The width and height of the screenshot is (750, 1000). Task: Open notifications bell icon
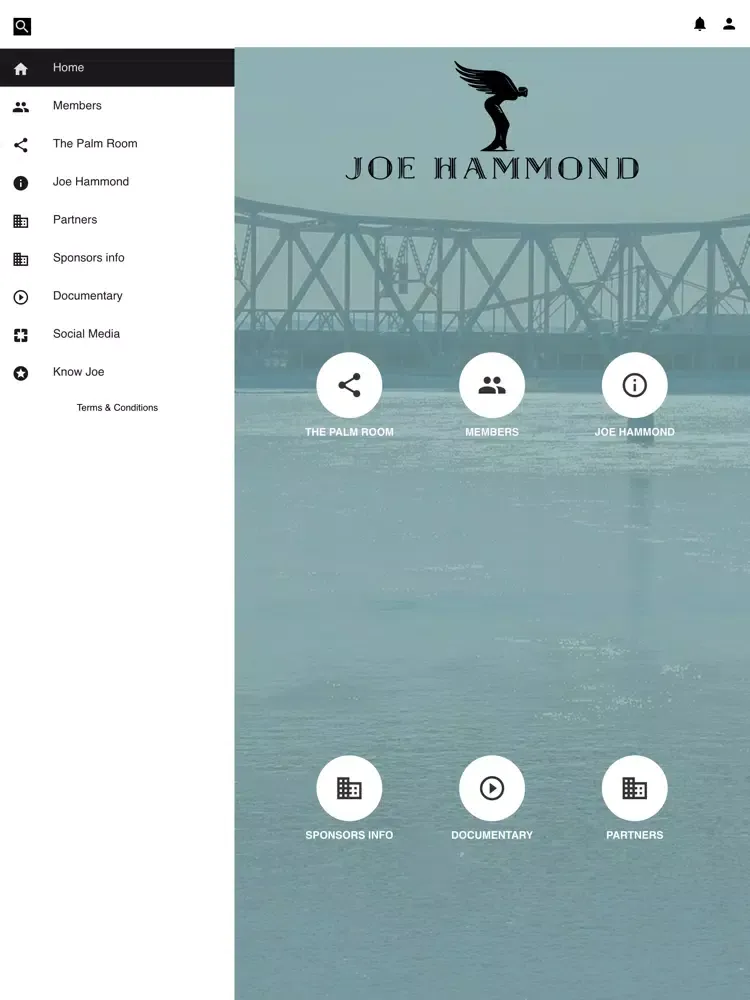[x=700, y=24]
